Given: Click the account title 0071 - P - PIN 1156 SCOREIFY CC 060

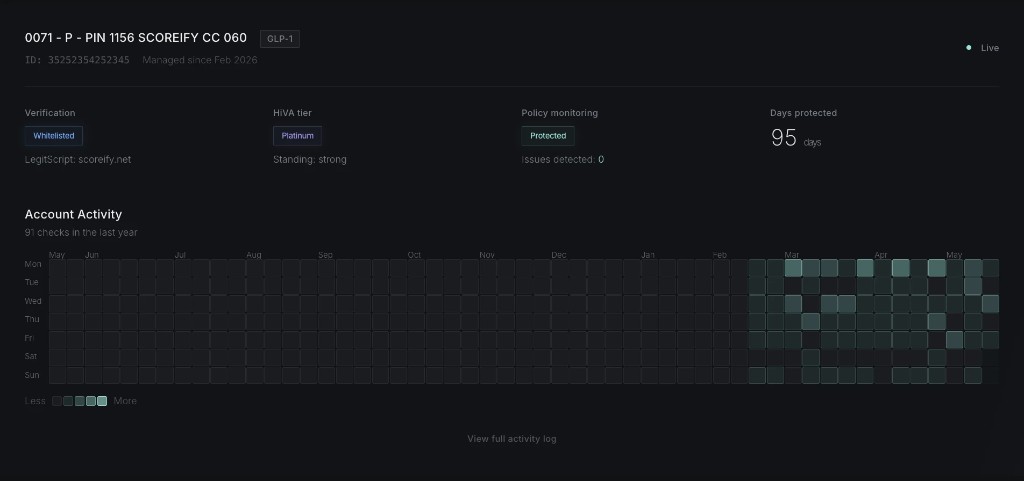Looking at the screenshot, I should tap(136, 38).
